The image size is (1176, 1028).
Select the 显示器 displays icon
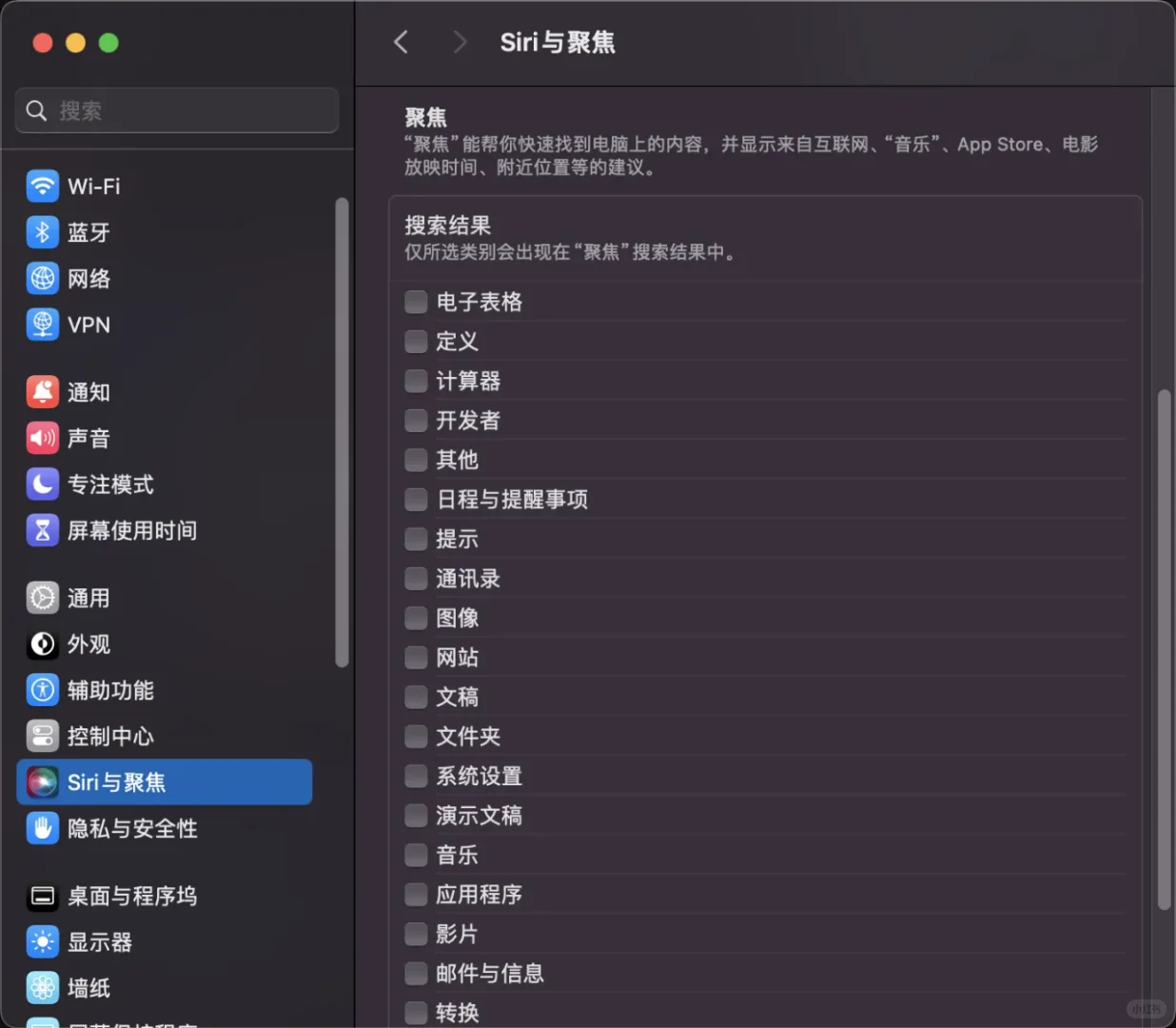(43, 942)
